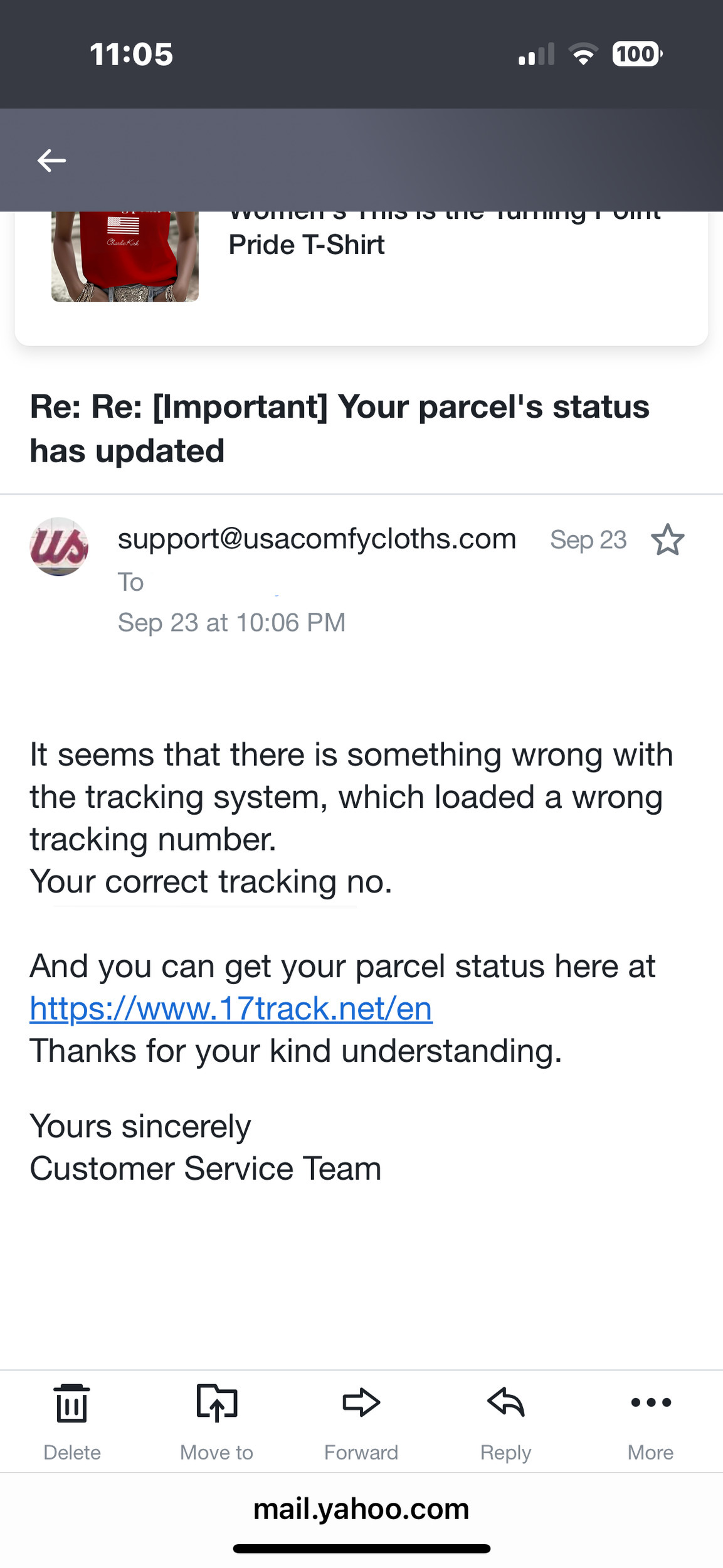Tap the mail.yahoo.com address bar

361,1508
